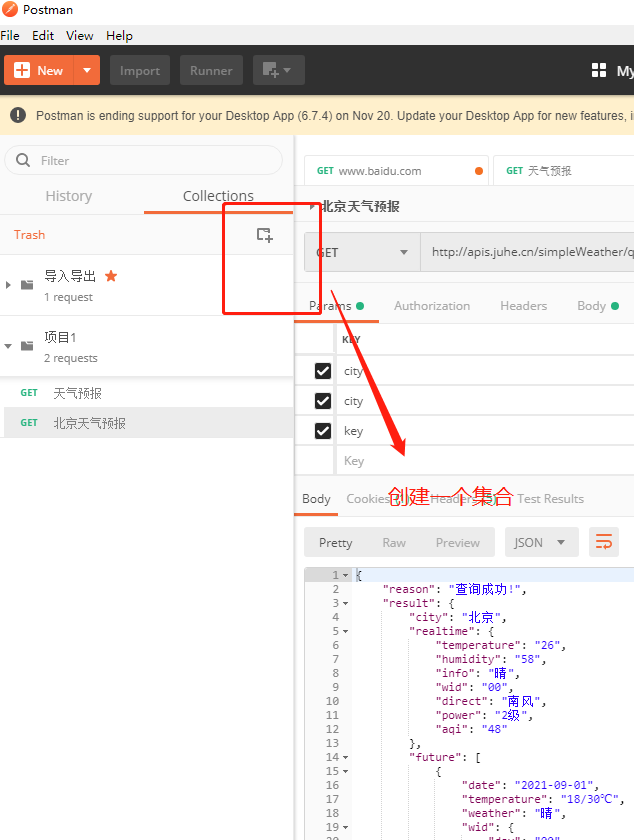Click the 导入导出 folder icon
This screenshot has width=634, height=840.
pos(27,284)
